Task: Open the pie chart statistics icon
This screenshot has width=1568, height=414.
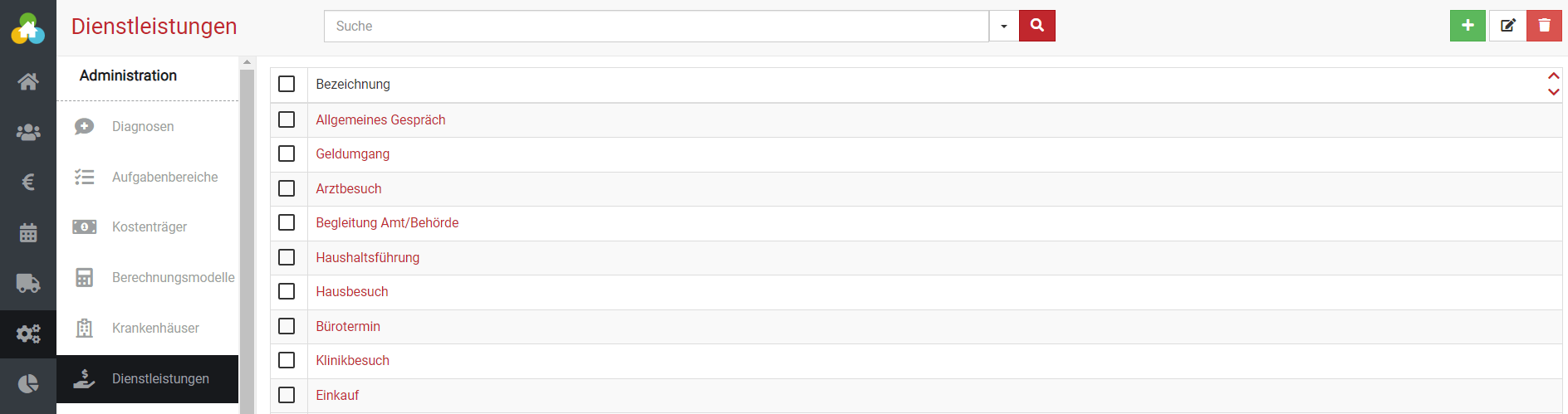Action: (x=28, y=383)
